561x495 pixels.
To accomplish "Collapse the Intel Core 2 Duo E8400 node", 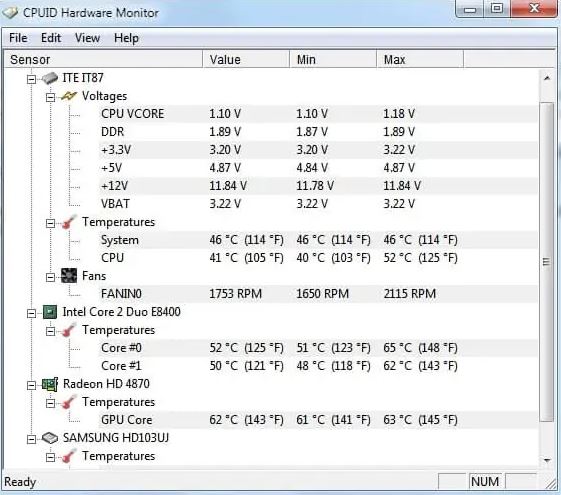I will [x=31, y=313].
